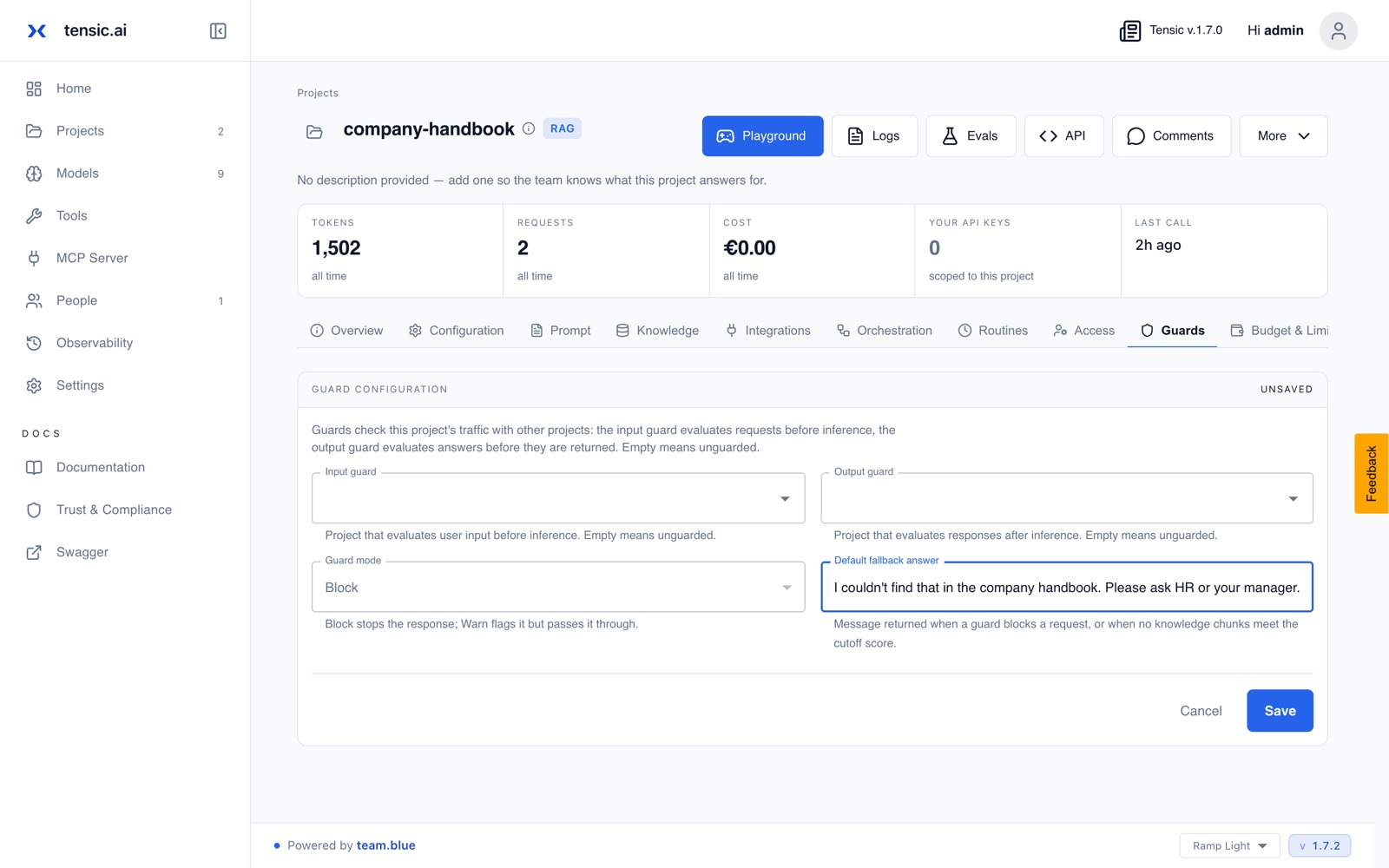This screenshot has height=868, width=1389.
Task: Click the €0.00 cost value
Action: tap(749, 248)
